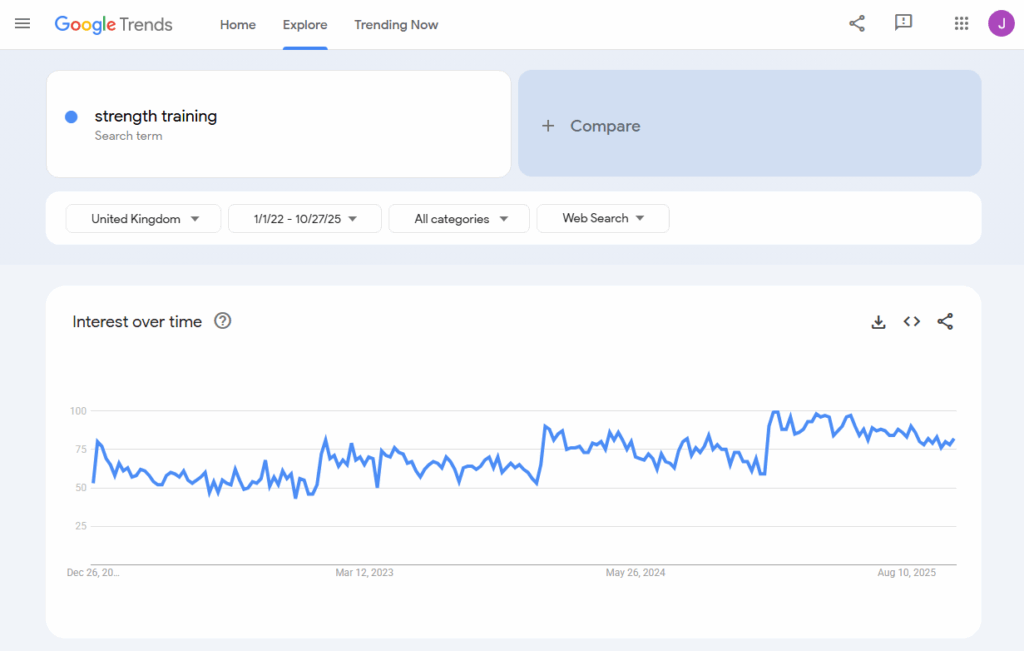Screen dimensions: 1024x651
Task: Click the blue series color dot
Action: pyautogui.click(x=70, y=117)
